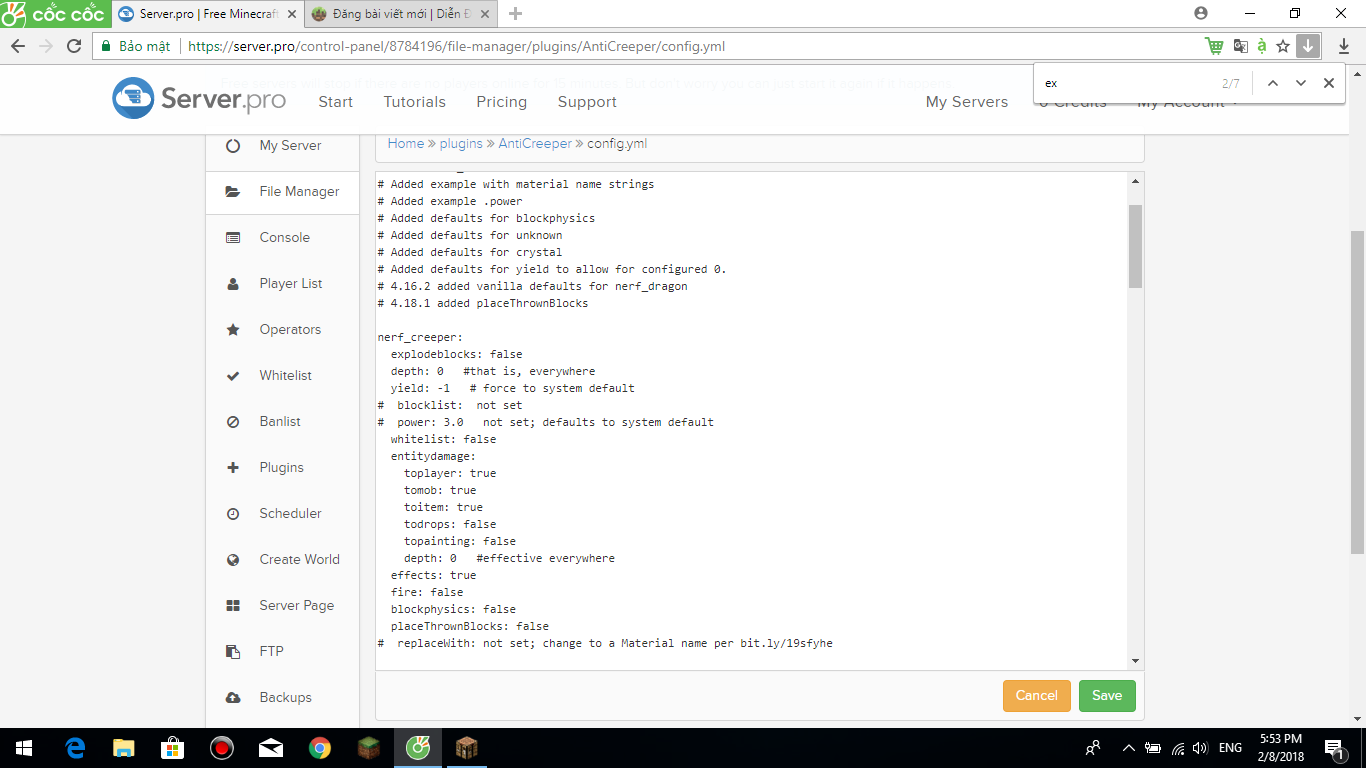Open File Explorer from the taskbar
This screenshot has height=768, width=1366.
(x=124, y=748)
